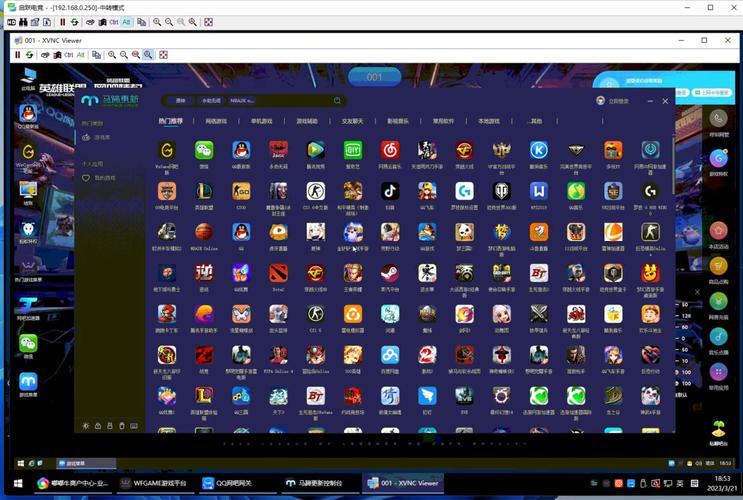
Task: Open the Steam platform icon
Action: (390, 273)
